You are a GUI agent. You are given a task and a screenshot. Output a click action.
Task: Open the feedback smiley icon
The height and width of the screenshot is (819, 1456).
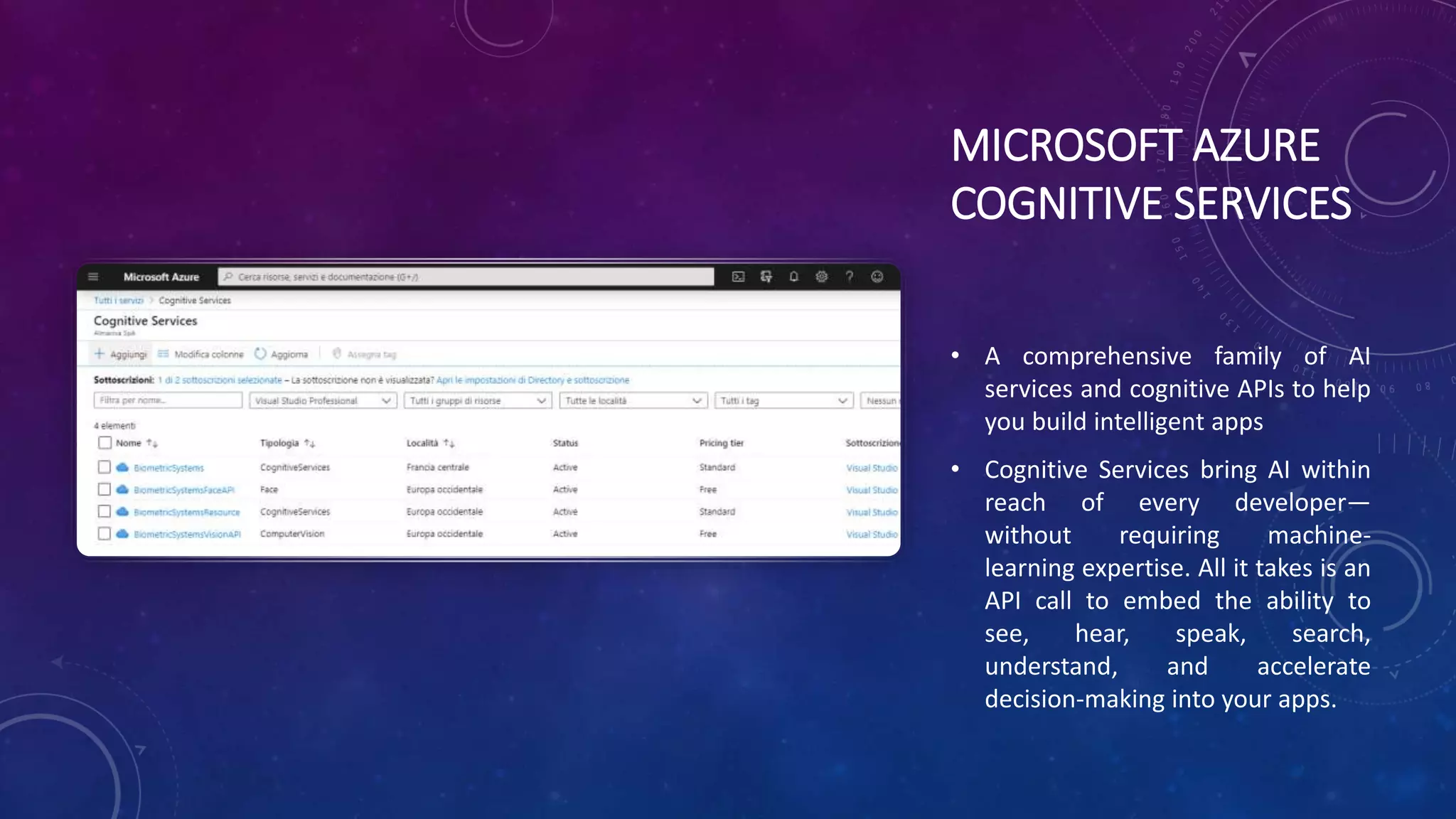[x=877, y=277]
